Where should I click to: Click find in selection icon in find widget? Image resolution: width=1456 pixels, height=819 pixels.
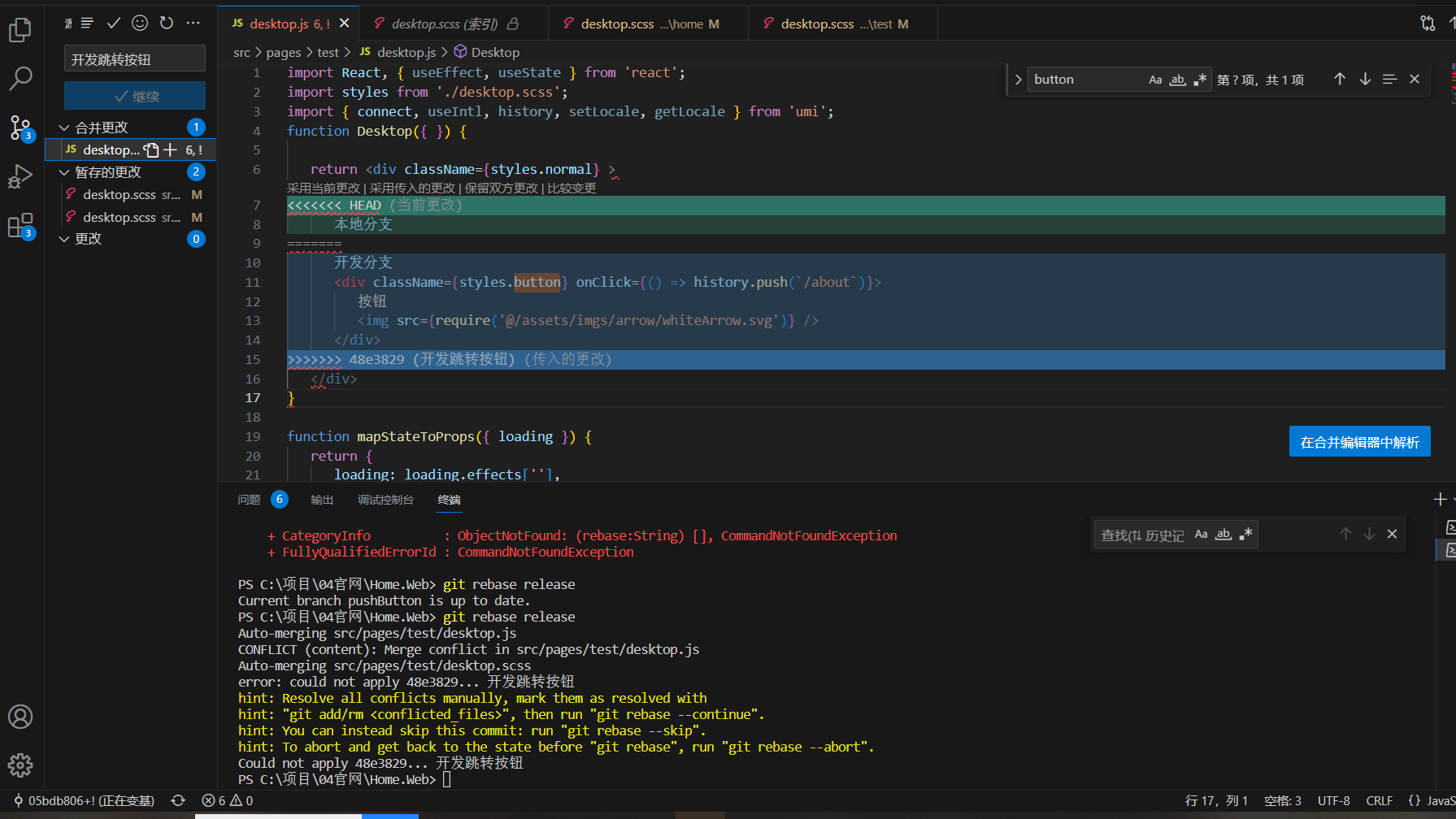click(1389, 79)
